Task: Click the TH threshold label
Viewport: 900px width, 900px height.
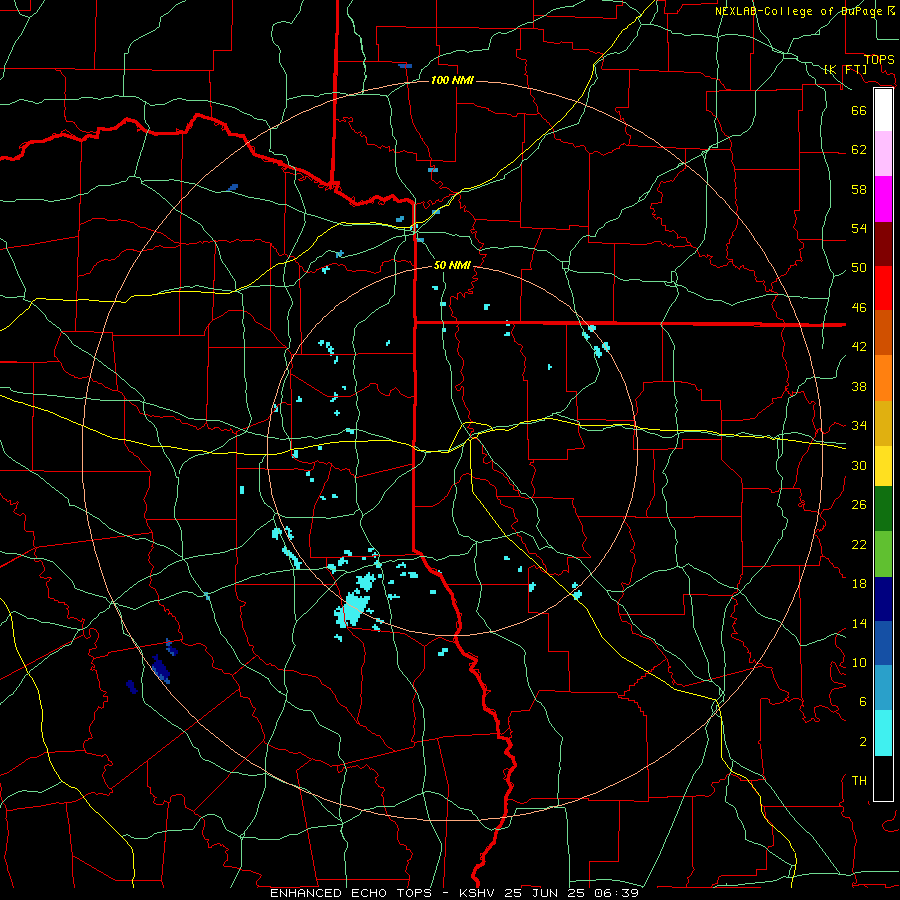Action: (859, 781)
